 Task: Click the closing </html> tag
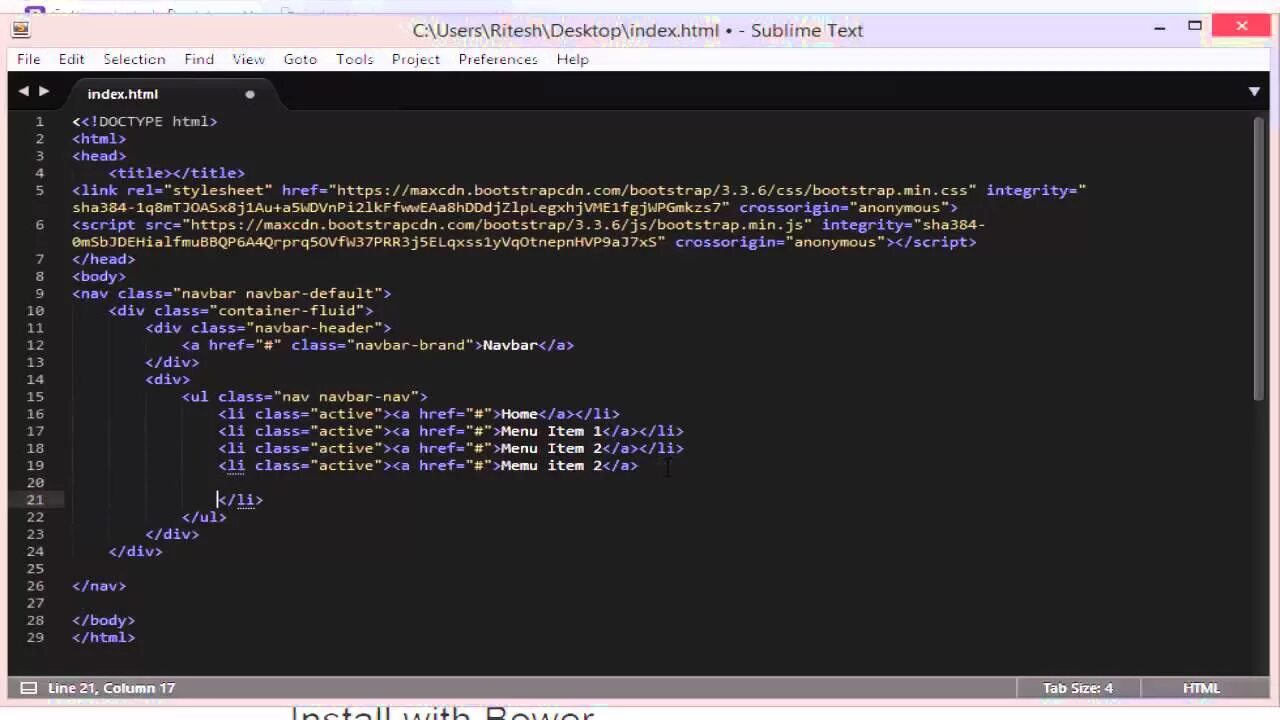pyautogui.click(x=103, y=637)
